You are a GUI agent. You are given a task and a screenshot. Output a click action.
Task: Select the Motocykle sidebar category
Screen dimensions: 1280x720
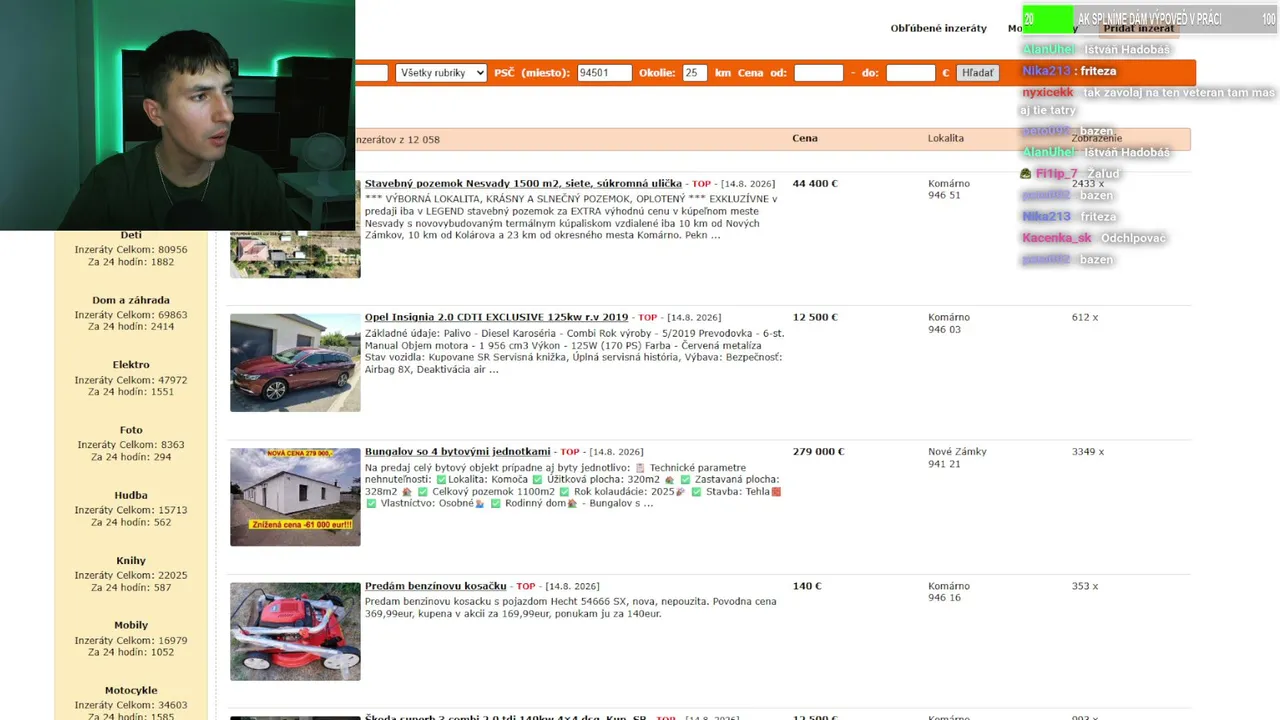[x=131, y=691]
